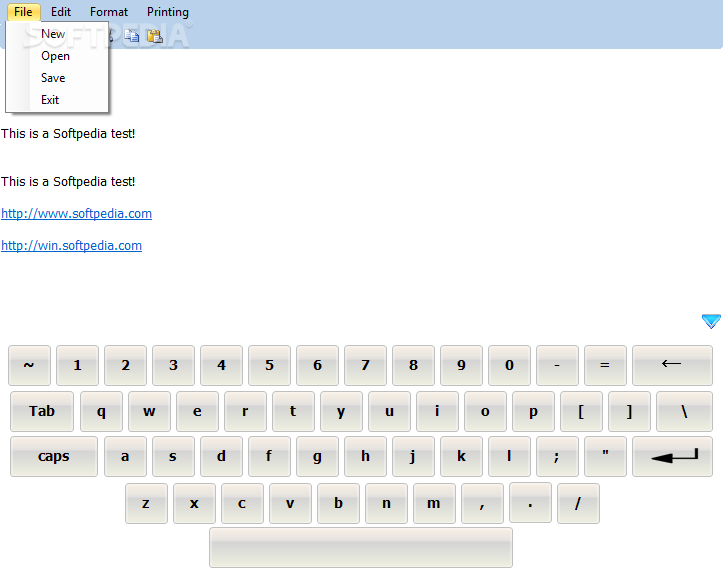The height and width of the screenshot is (571, 723).
Task: Tap the number 8 key
Action: click(x=413, y=365)
